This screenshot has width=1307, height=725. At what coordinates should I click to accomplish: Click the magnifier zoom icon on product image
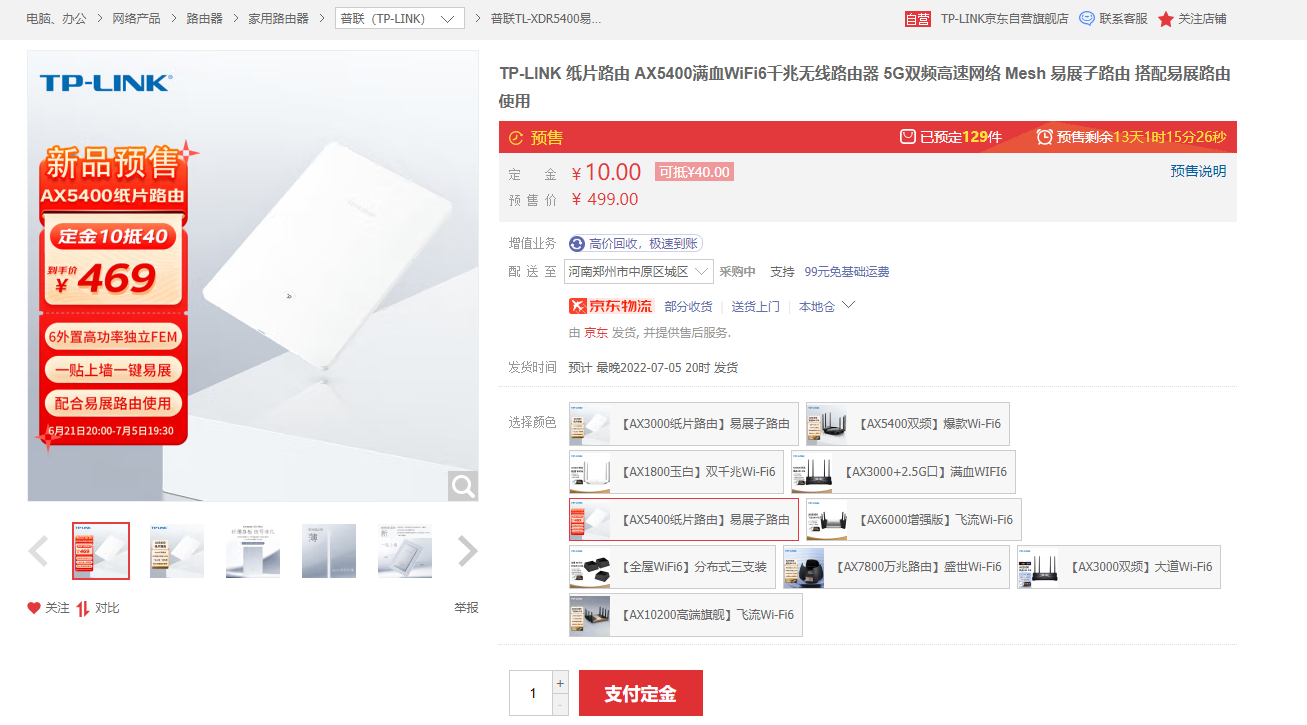pos(463,486)
